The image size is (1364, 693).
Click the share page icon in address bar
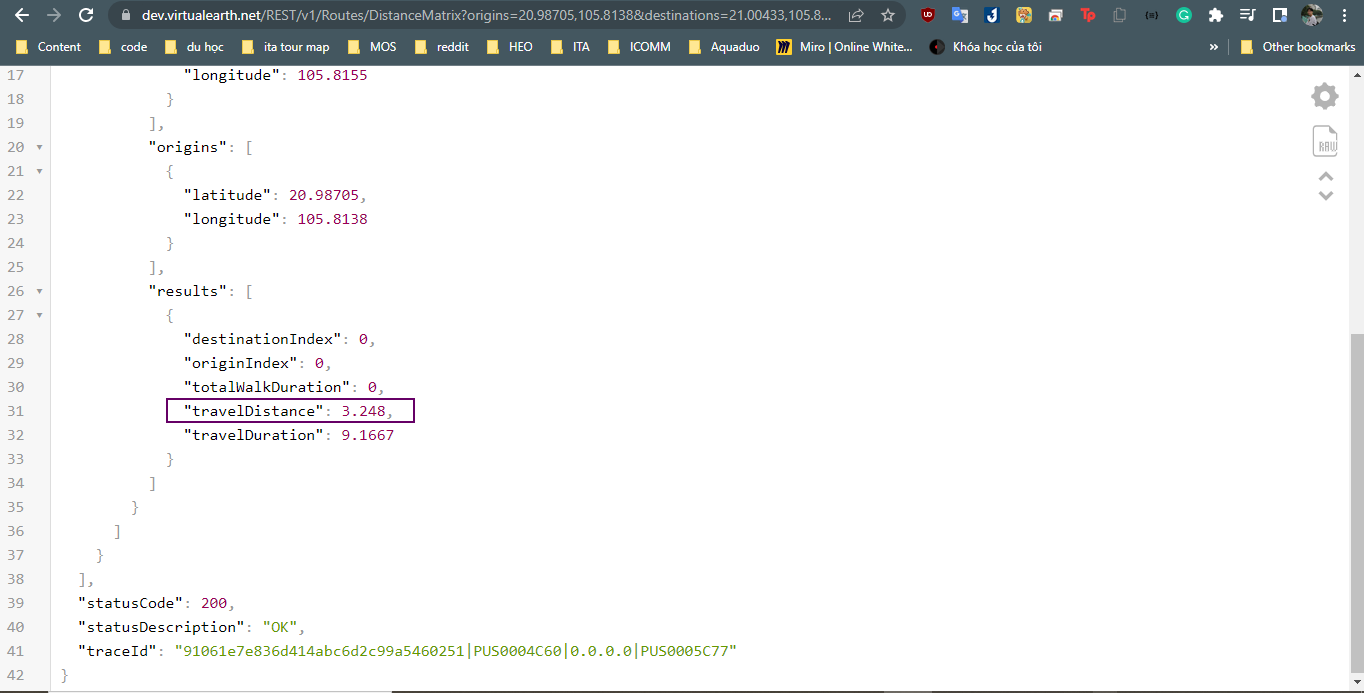(x=856, y=15)
